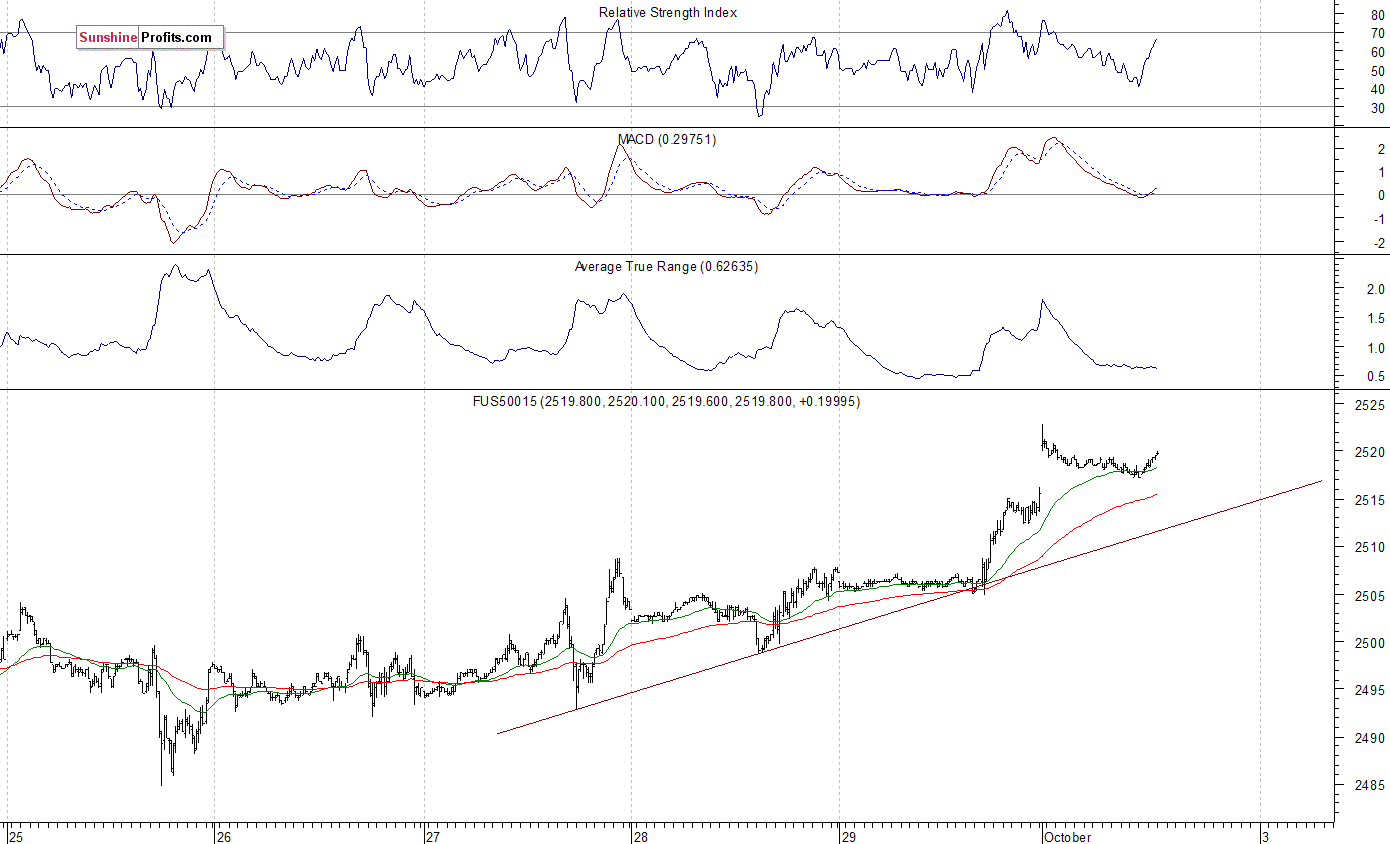Select the FUS50015 price header text

[x=665, y=401]
